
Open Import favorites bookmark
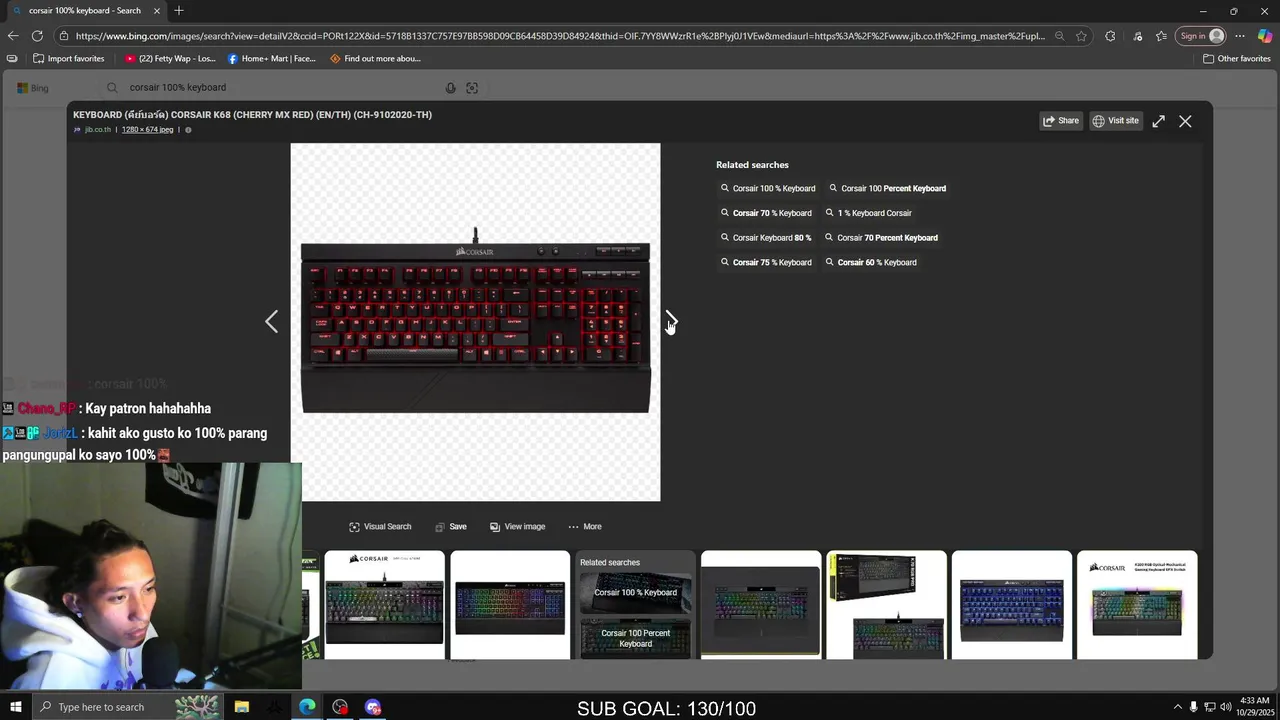[68, 59]
